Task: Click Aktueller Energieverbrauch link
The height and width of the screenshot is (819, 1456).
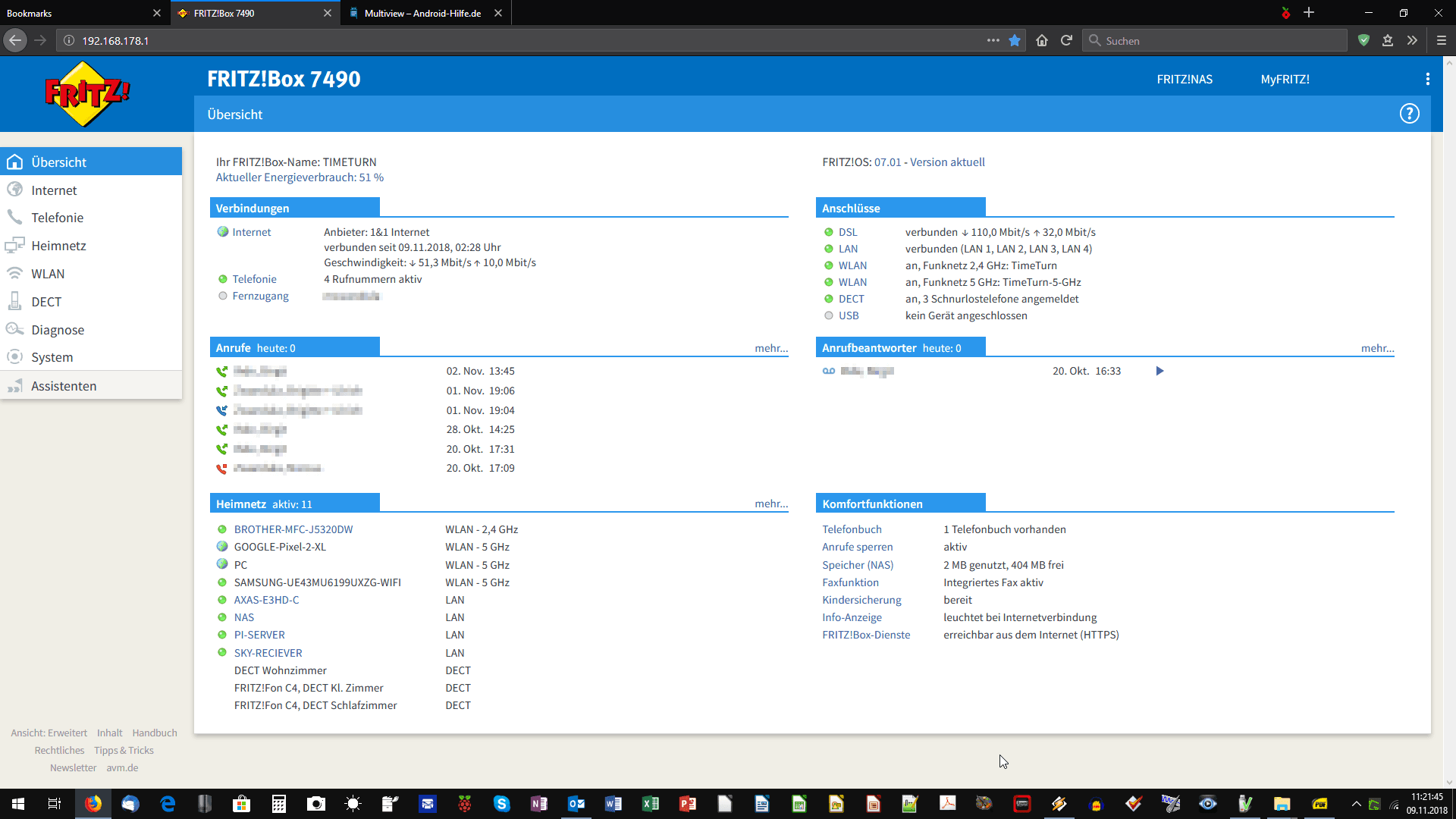Action: 300,177
